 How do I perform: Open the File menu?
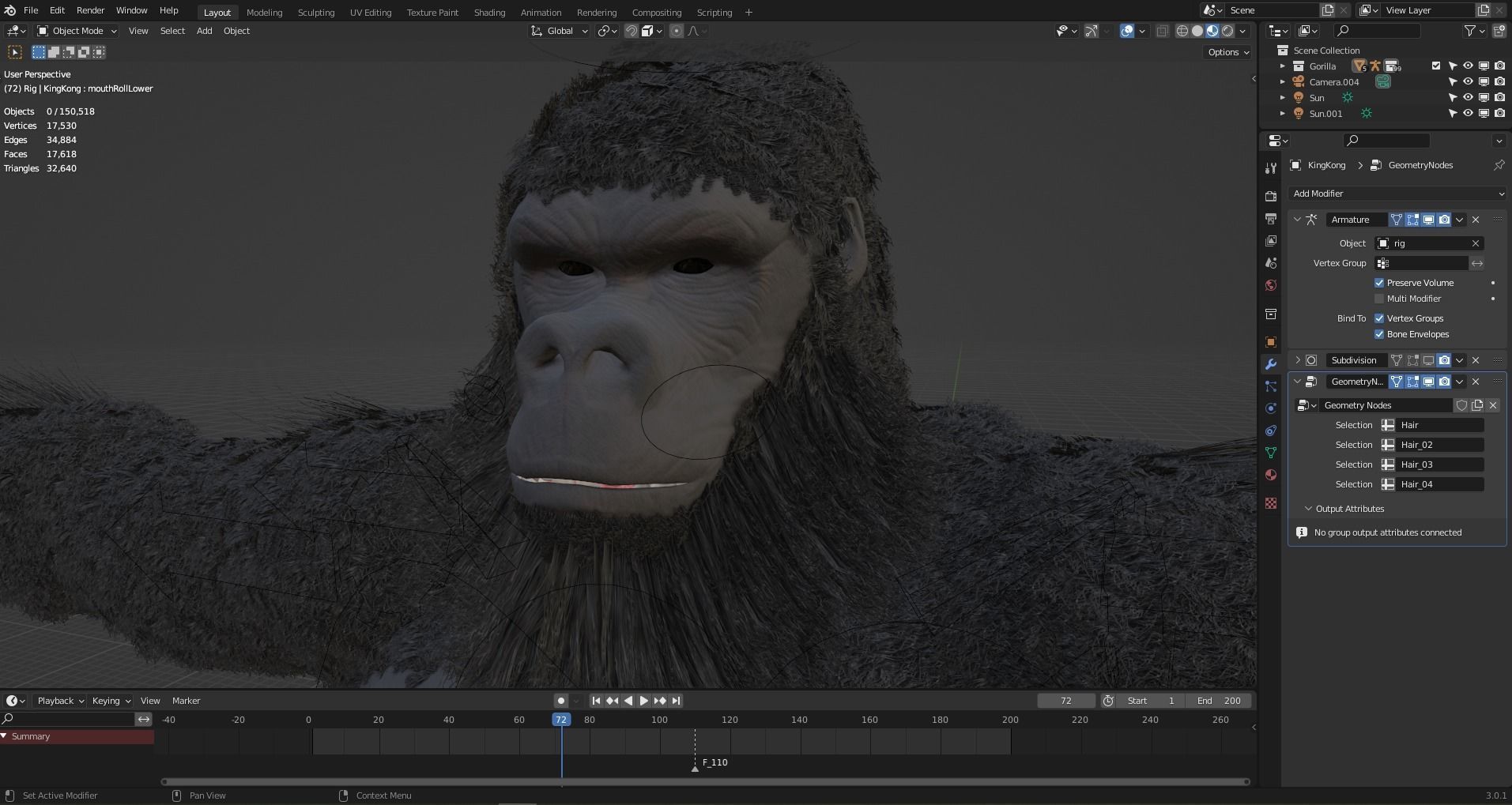31,10
